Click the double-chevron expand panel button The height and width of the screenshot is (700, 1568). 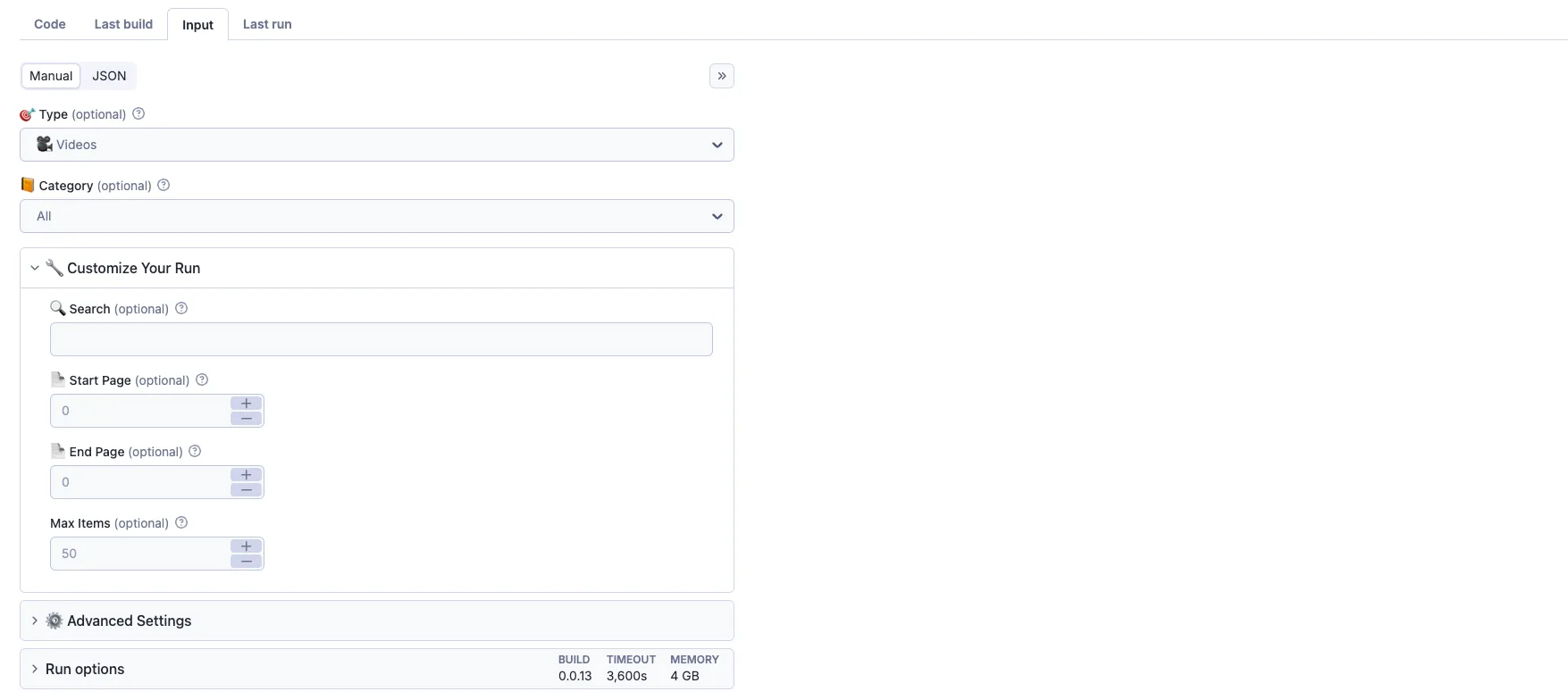pyautogui.click(x=722, y=76)
